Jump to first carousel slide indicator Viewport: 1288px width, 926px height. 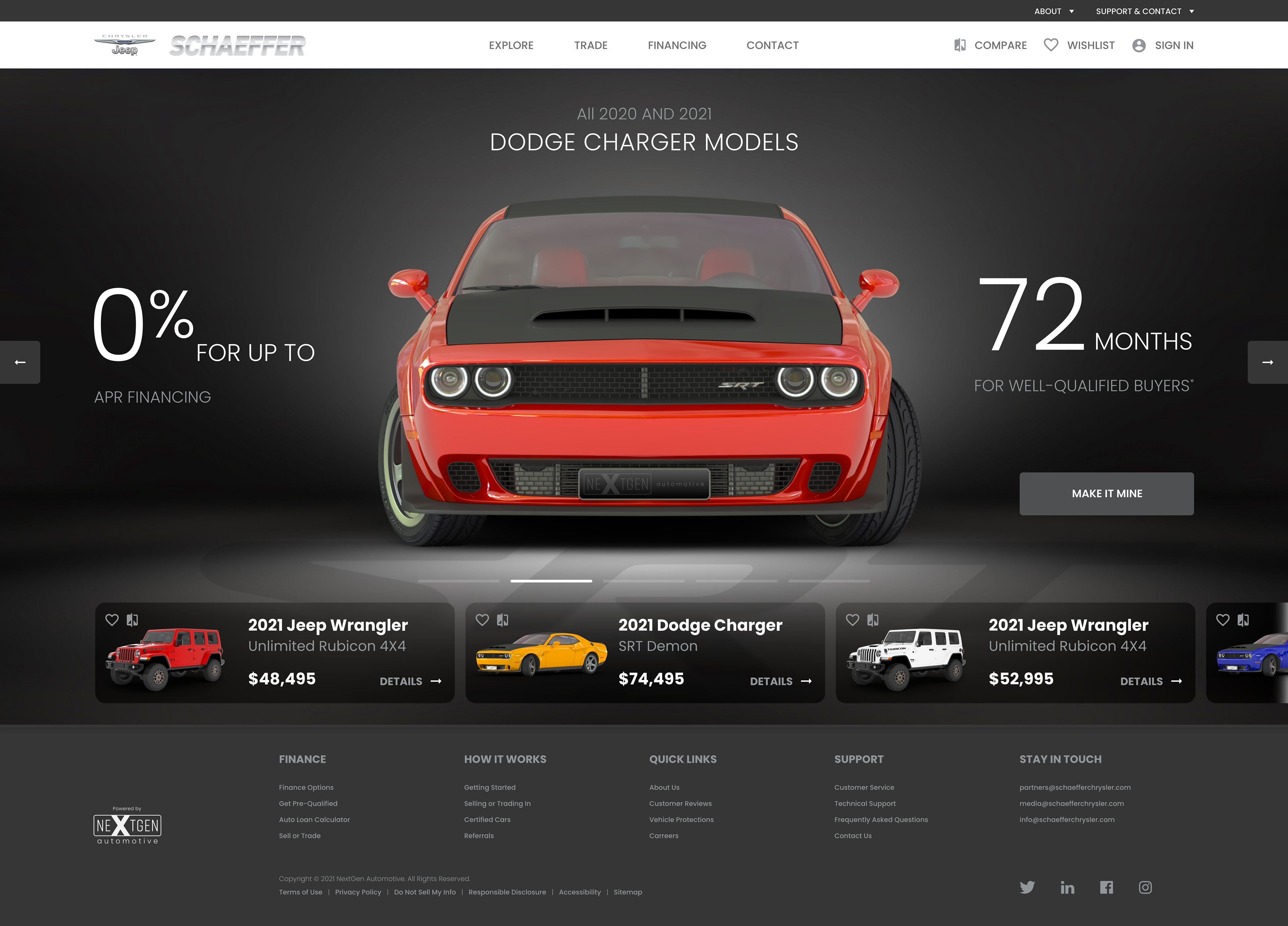(458, 581)
